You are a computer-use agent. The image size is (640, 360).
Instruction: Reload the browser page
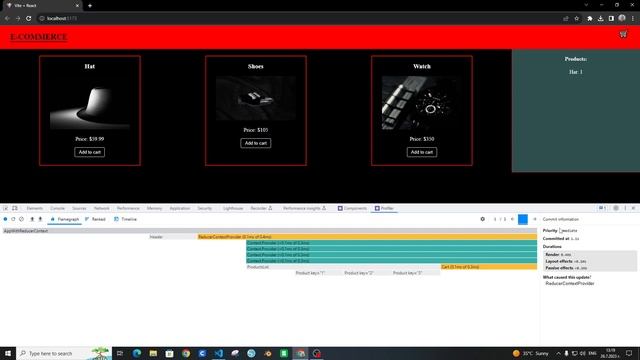pyautogui.click(x=29, y=18)
